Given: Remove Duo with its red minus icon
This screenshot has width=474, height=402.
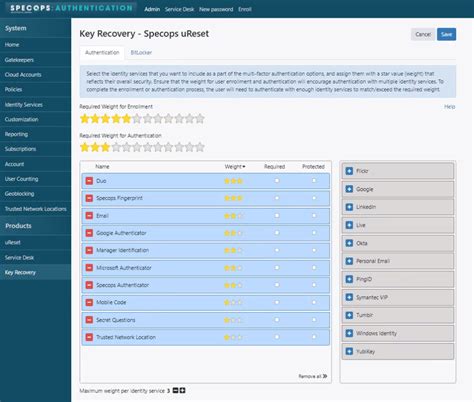Looking at the screenshot, I should [89, 181].
